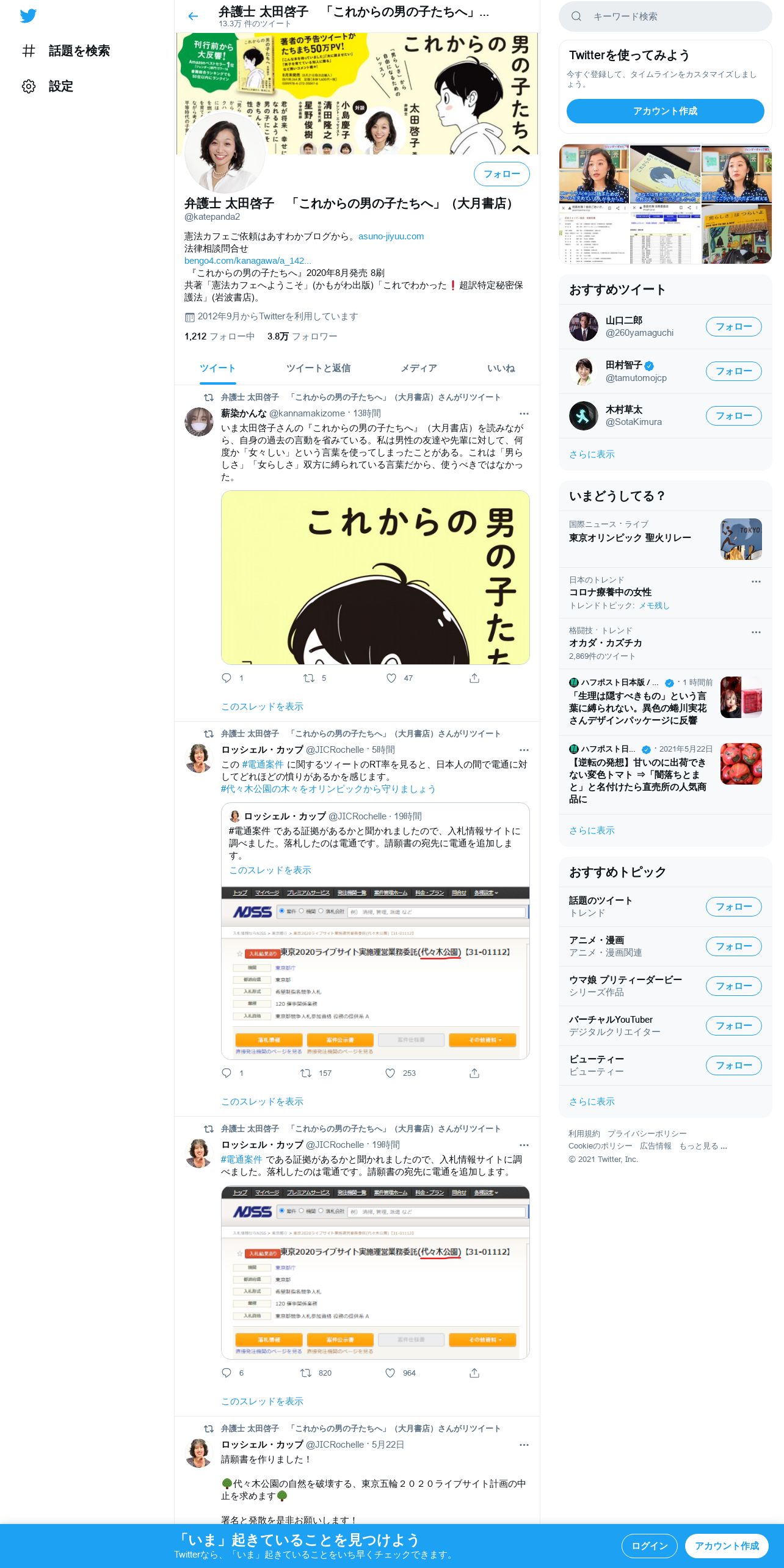The image size is (784, 1568).
Task: Show thread under 薪染かんな's tweet
Action: (x=262, y=706)
